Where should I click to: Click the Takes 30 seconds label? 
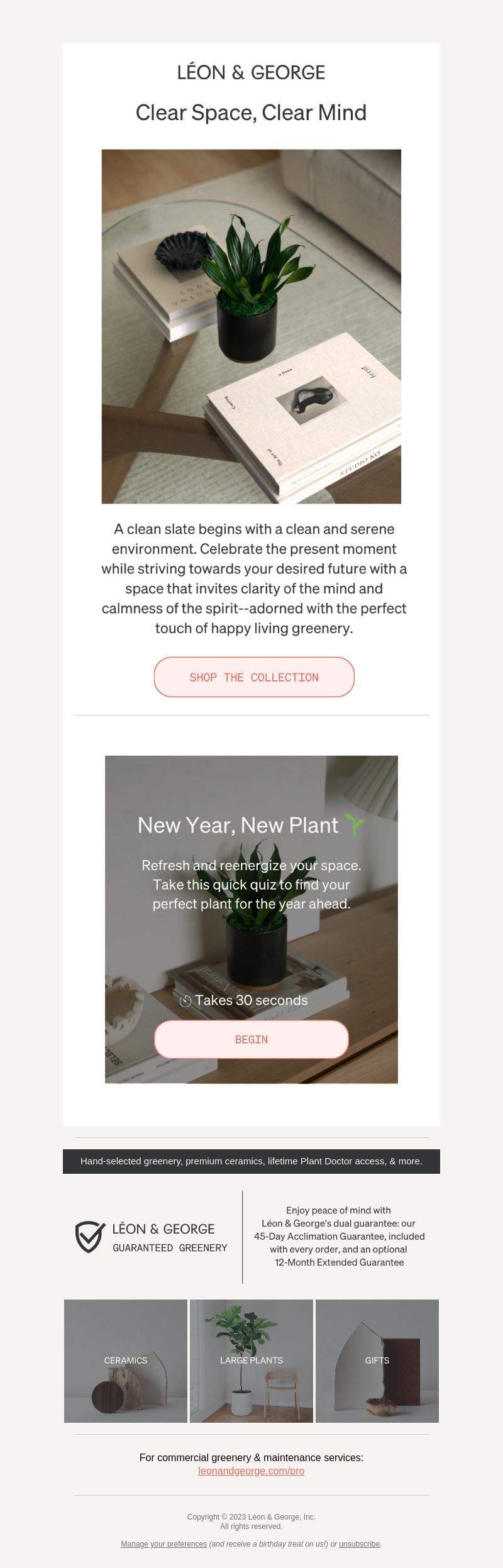coord(251,1000)
